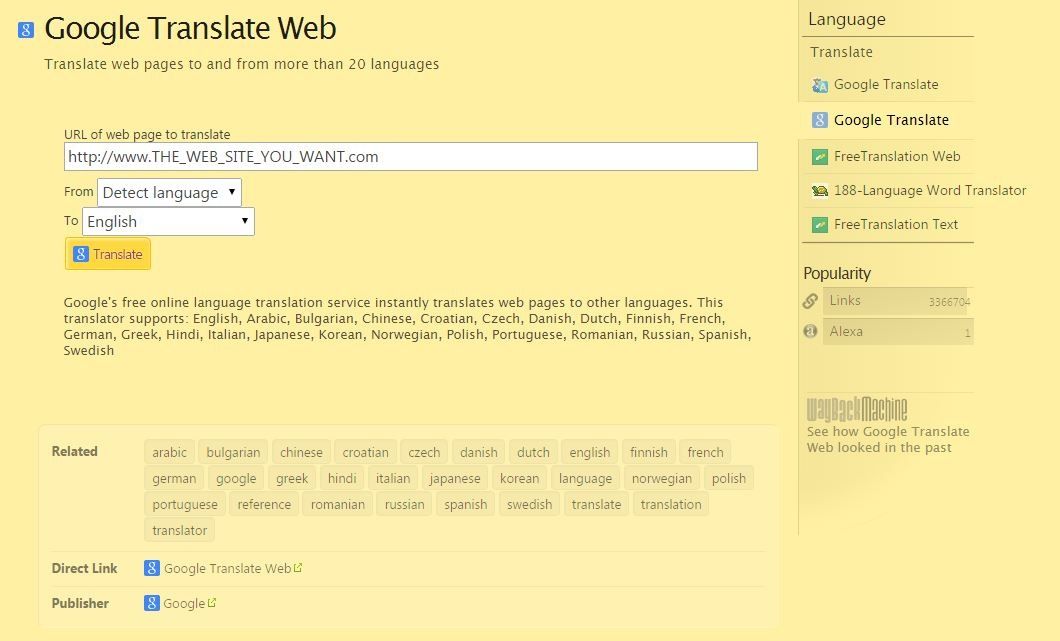The height and width of the screenshot is (641, 1060).
Task: Click the croatian related tag
Action: [365, 452]
